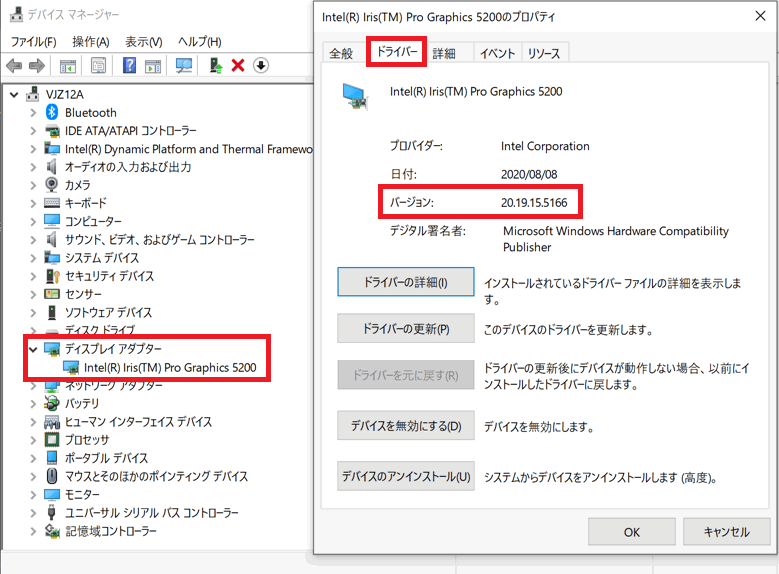Click the OK button
This screenshot has width=779, height=574.
coord(631,532)
